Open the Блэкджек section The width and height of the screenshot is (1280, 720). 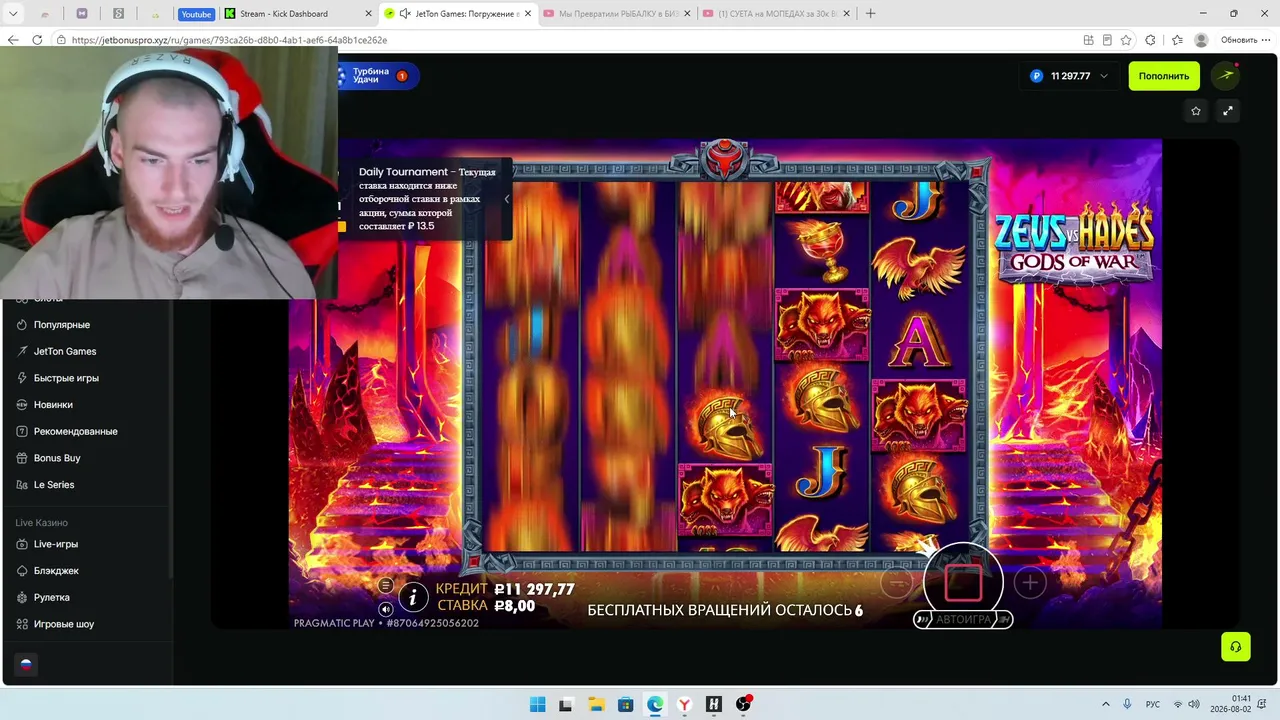(56, 571)
